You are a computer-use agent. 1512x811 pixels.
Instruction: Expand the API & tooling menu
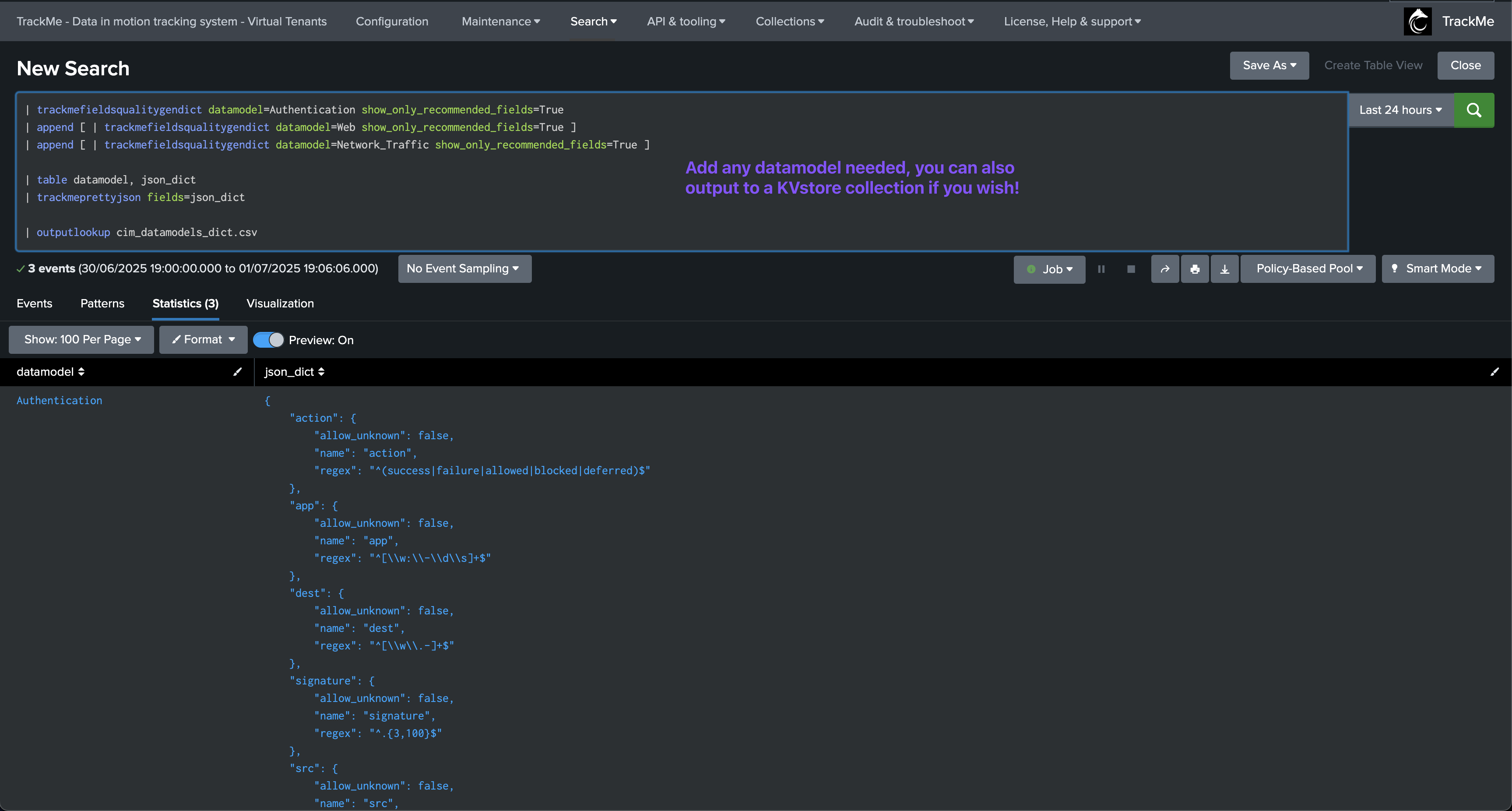tap(686, 21)
